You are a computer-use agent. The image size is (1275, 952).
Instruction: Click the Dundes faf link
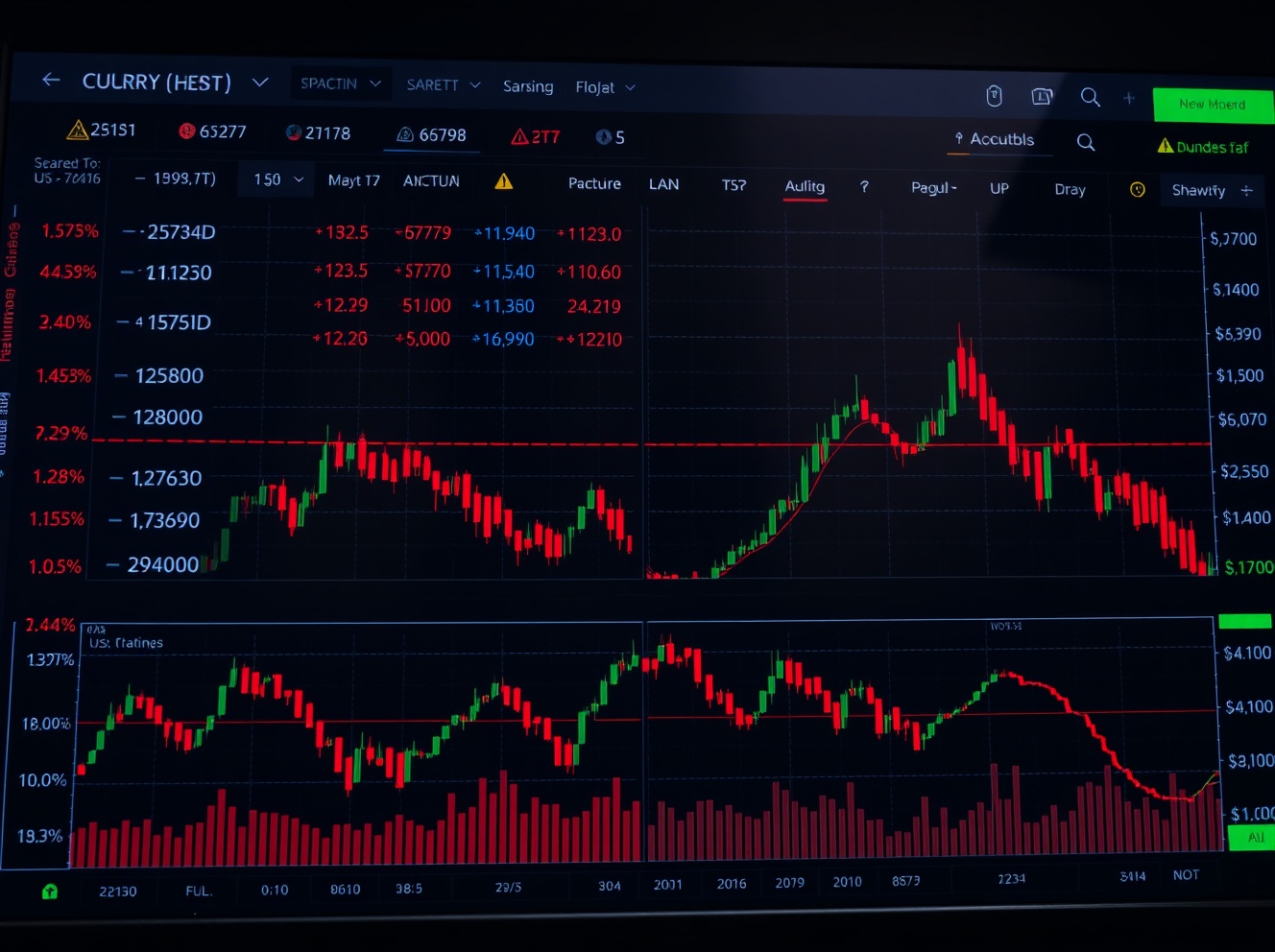1204,147
